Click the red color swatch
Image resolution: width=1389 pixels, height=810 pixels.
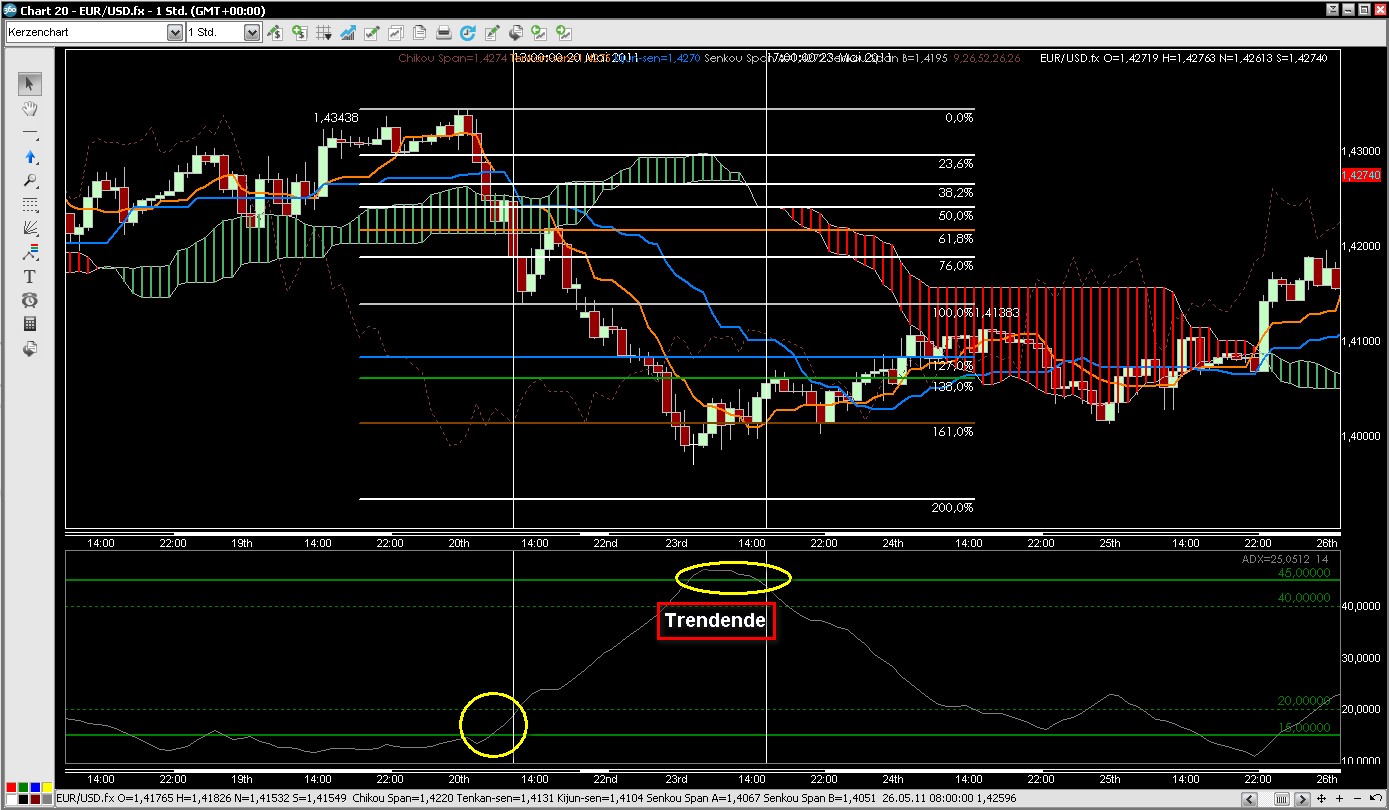tap(11, 788)
